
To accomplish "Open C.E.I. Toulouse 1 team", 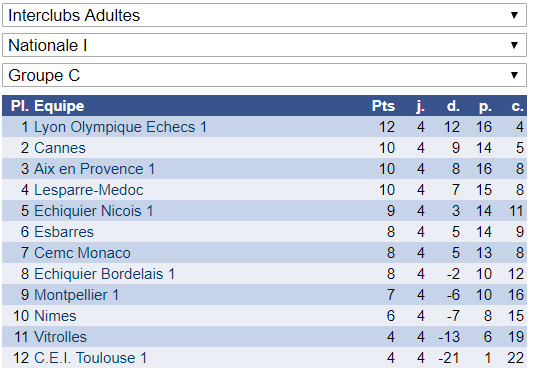I will pyautogui.click(x=90, y=358).
